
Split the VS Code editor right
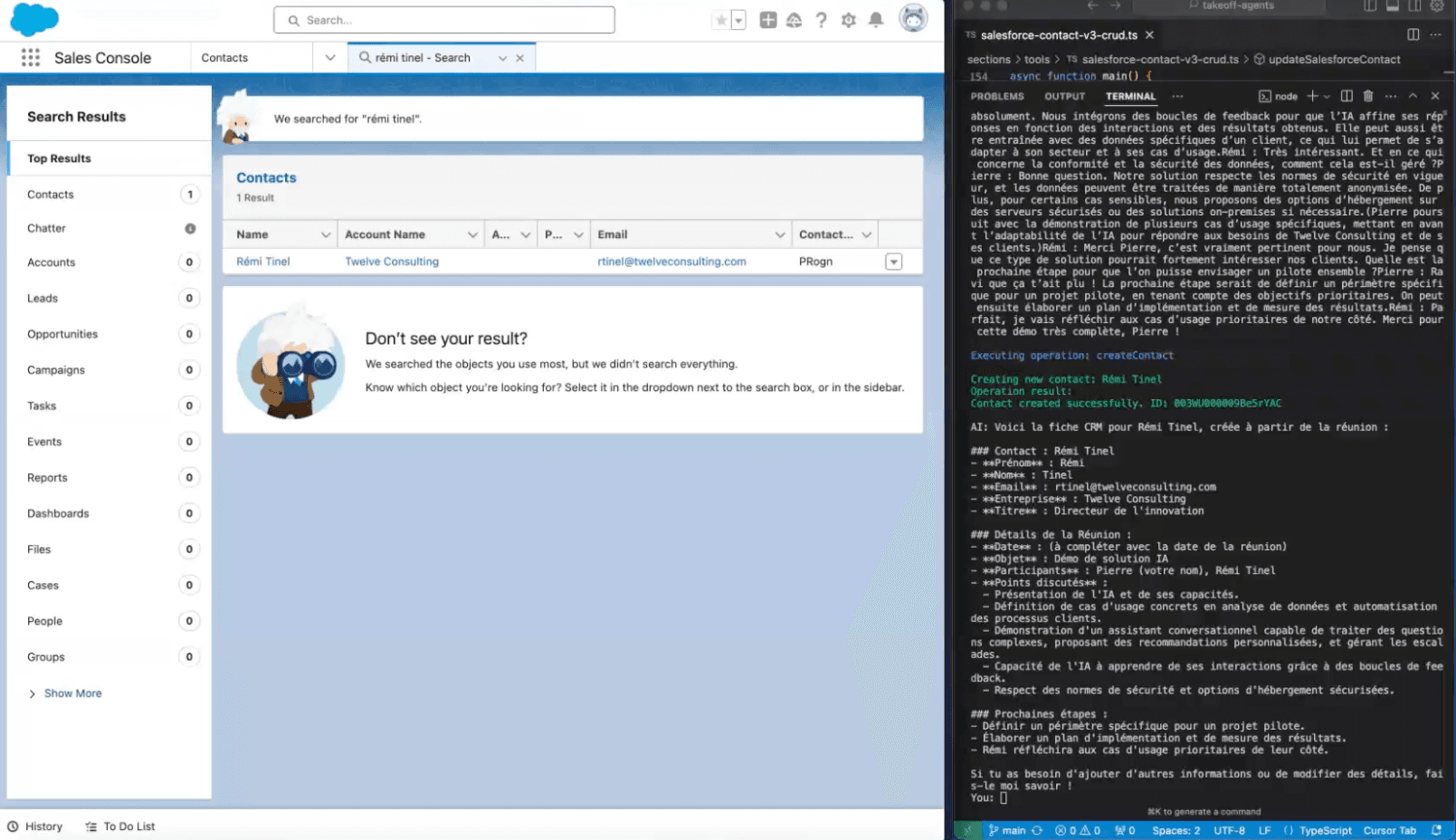(1413, 35)
